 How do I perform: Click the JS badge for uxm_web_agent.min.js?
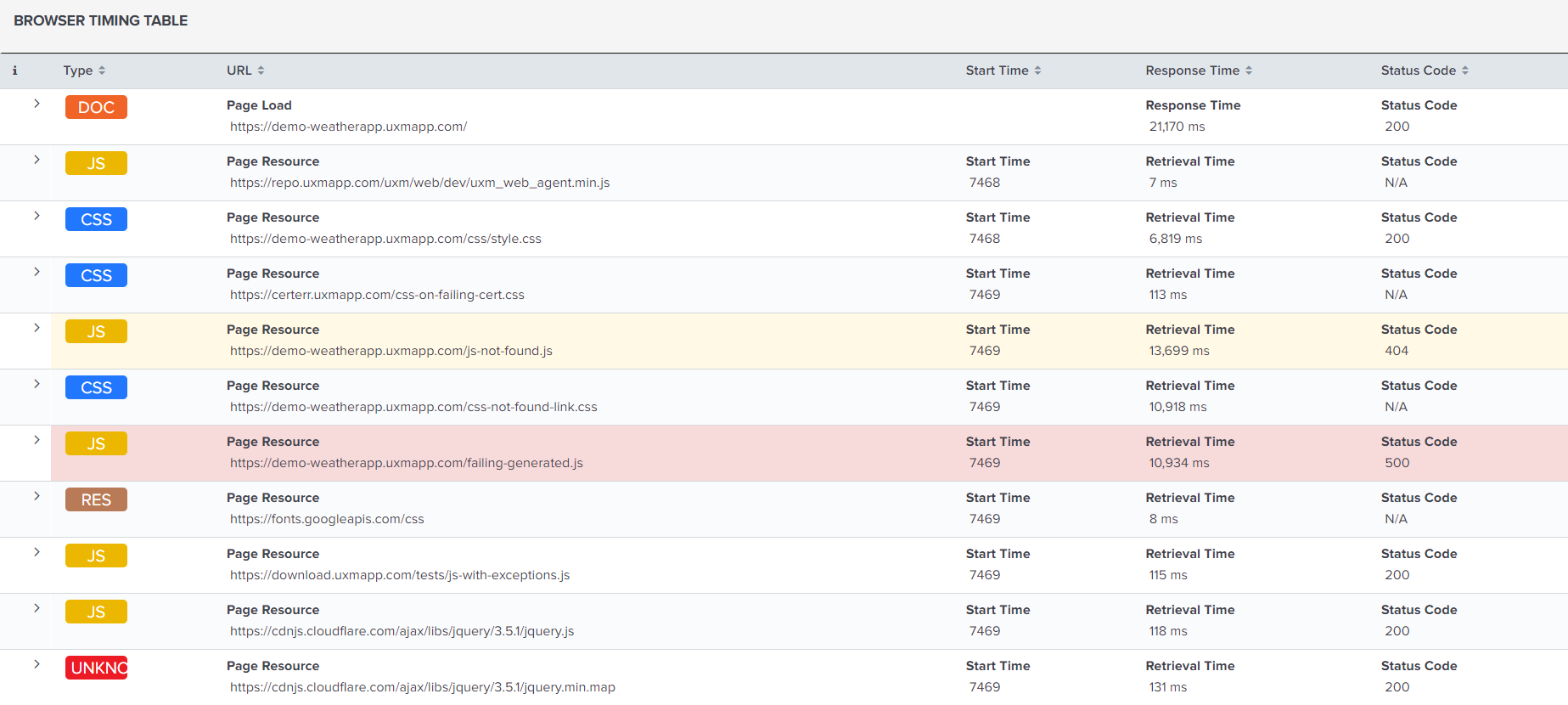pos(96,163)
